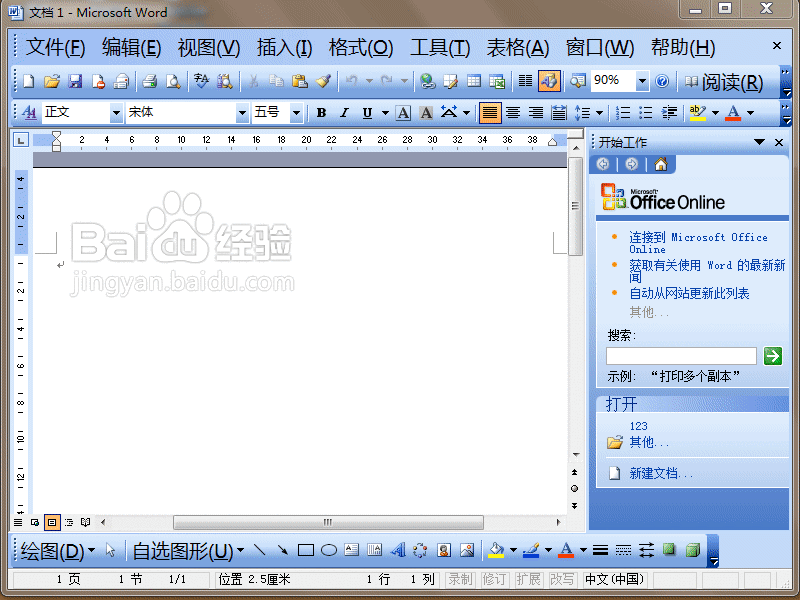800x600 pixels.
Task: Toggle justify alignment button
Action: (490, 112)
